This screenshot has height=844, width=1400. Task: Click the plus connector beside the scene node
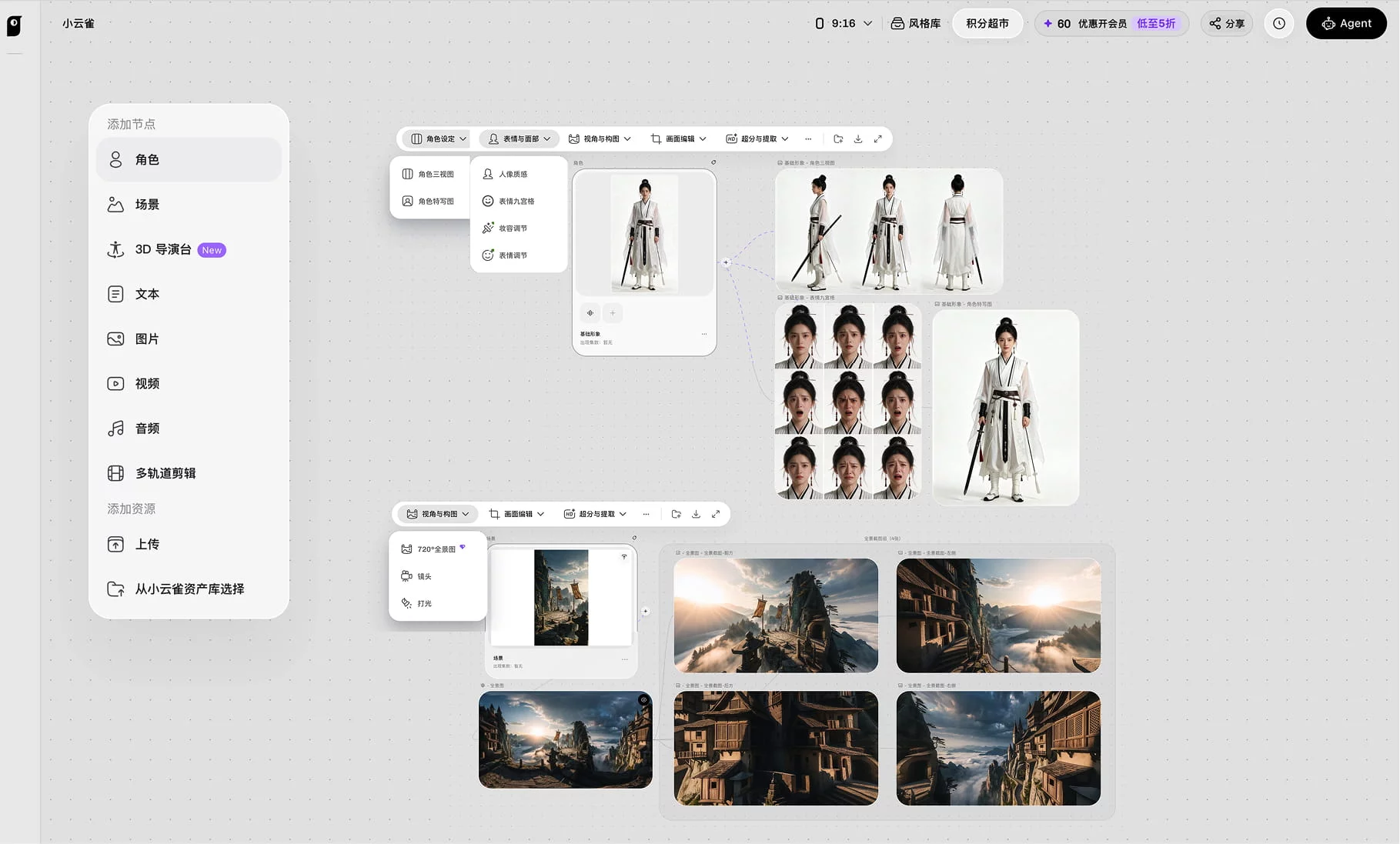(646, 611)
